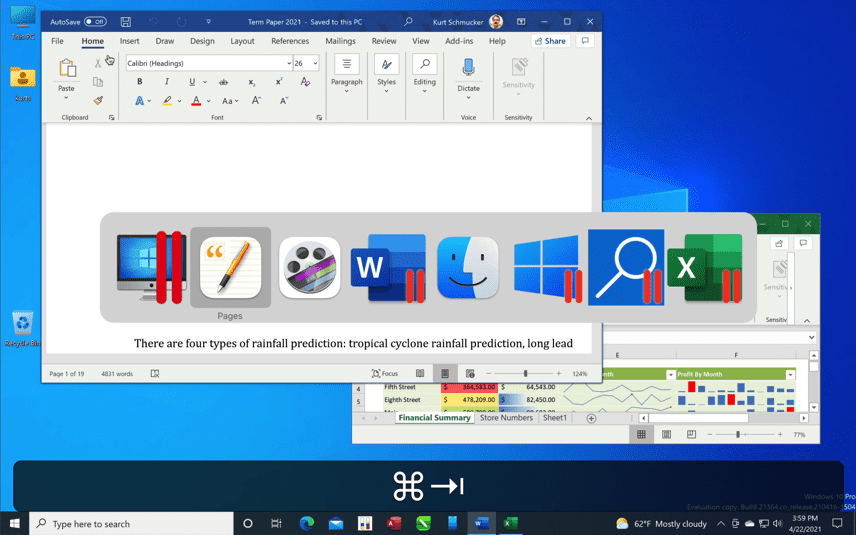The image size is (856, 535).
Task: Toggle AutoSave switch in Word
Action: point(95,22)
